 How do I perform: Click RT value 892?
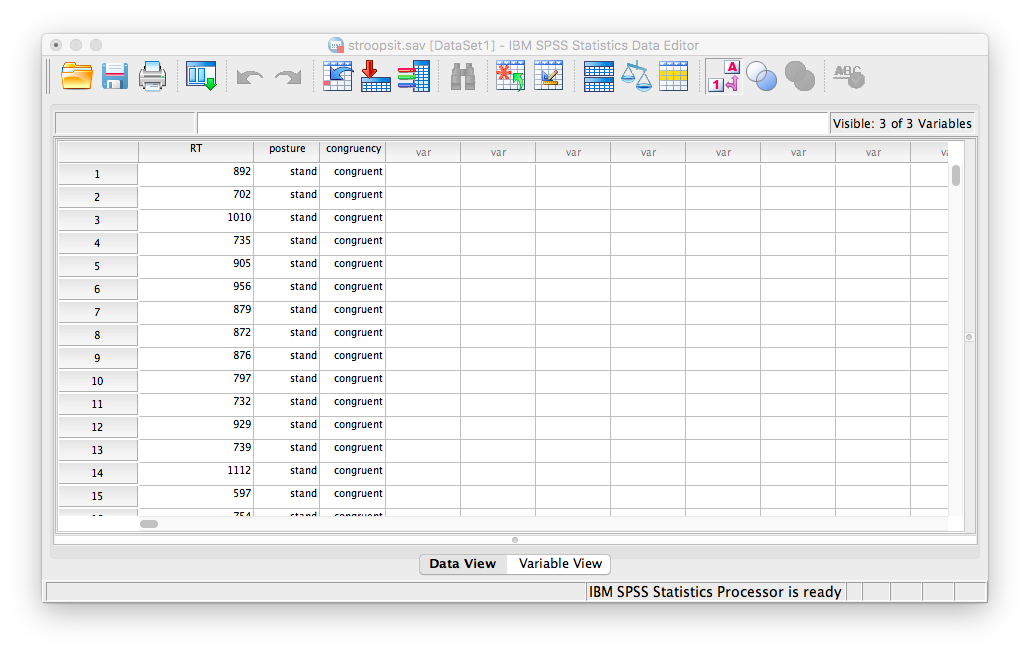242,171
